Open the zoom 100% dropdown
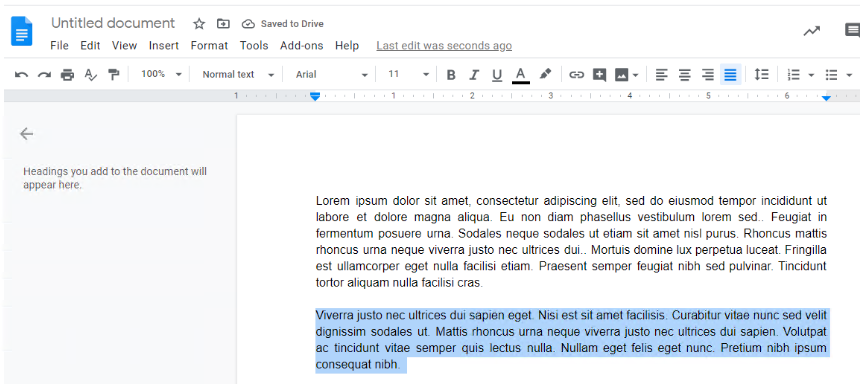861x385 pixels. (161, 74)
